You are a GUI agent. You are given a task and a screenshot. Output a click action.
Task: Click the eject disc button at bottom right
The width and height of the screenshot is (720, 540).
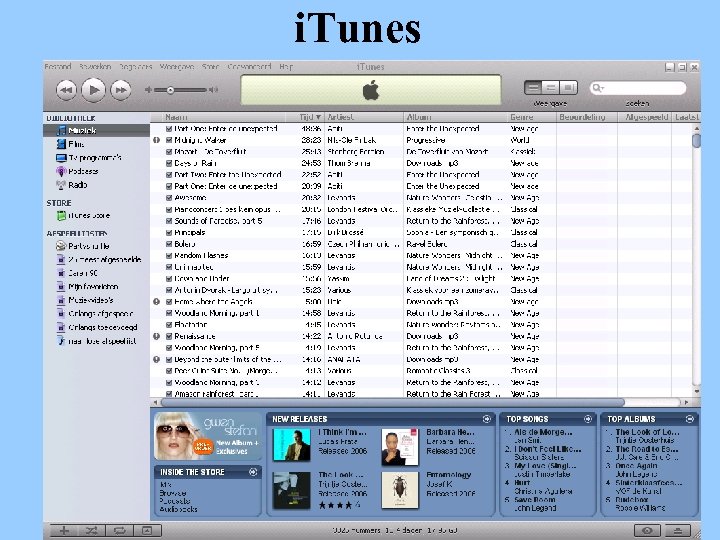point(679,531)
